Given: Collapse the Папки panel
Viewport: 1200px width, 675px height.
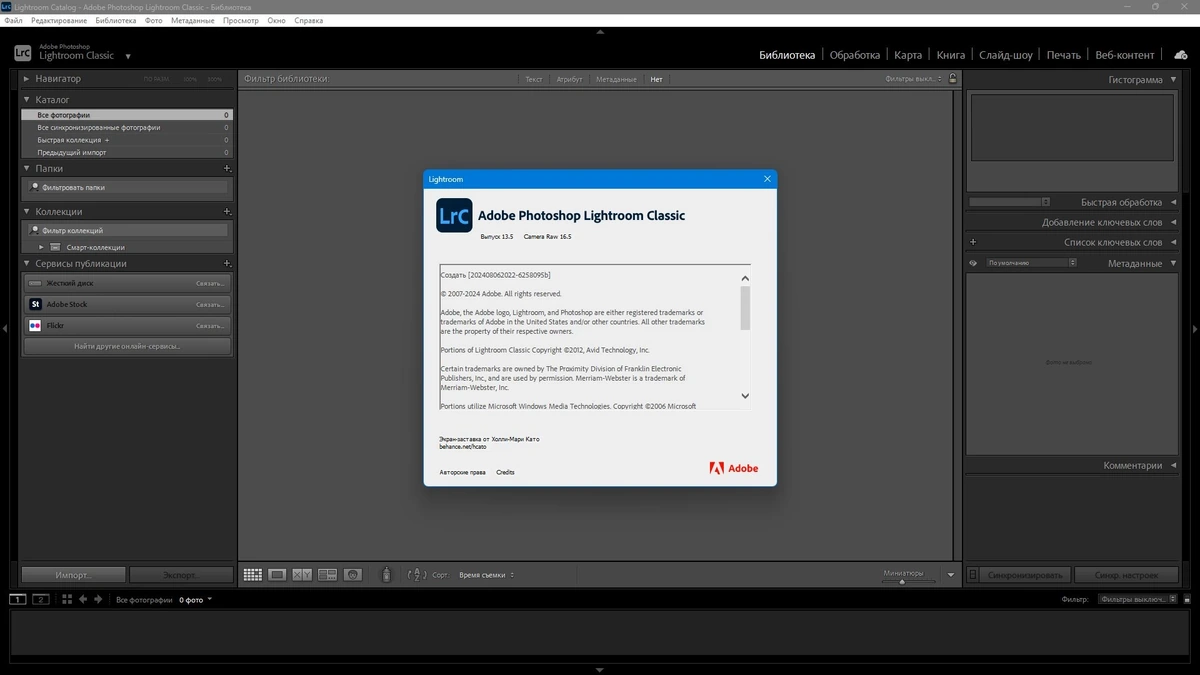Looking at the screenshot, I should [x=27, y=169].
